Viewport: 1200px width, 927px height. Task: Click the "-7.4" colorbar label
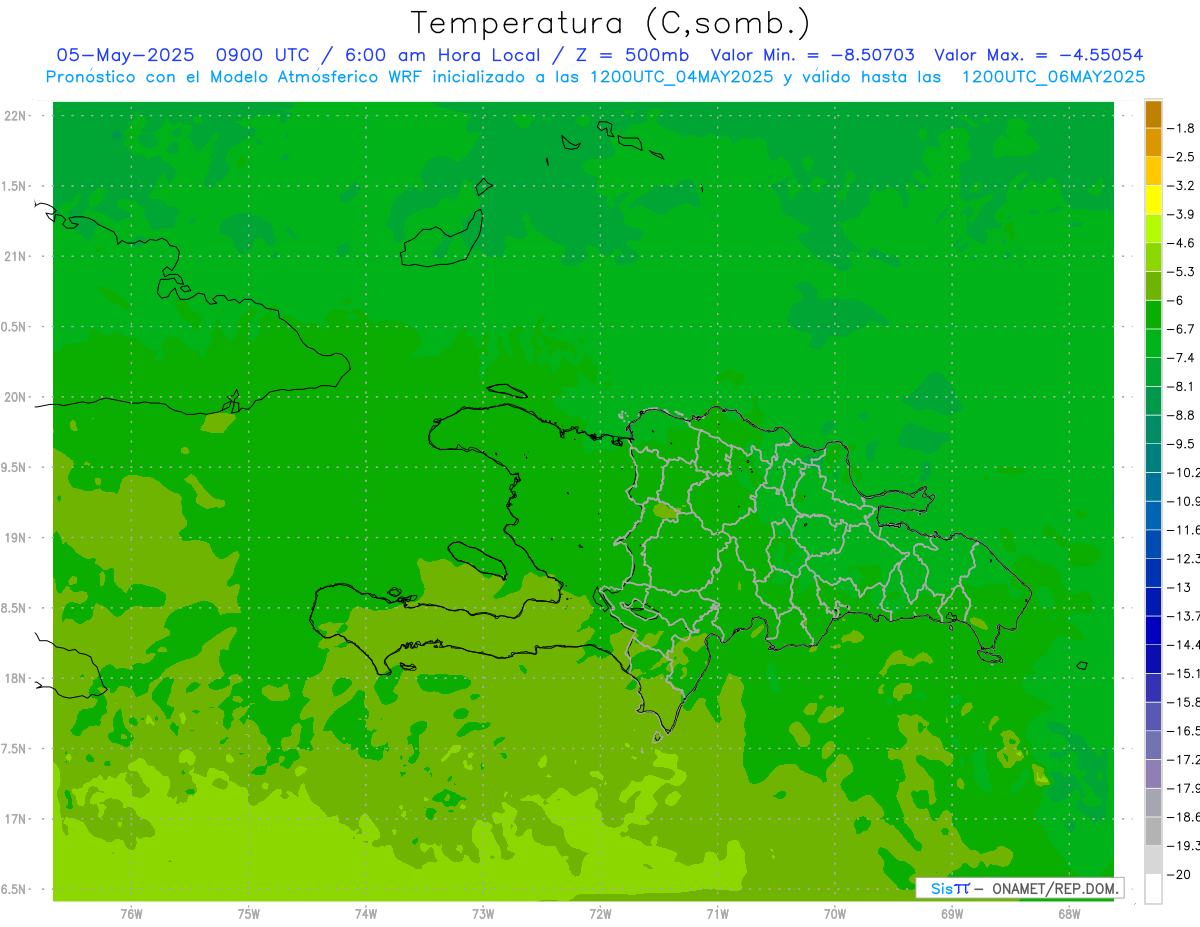[1181, 358]
